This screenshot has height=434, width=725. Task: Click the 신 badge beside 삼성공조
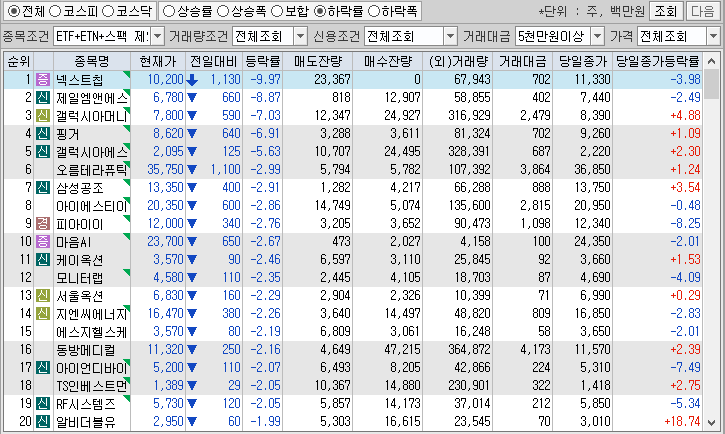point(43,188)
